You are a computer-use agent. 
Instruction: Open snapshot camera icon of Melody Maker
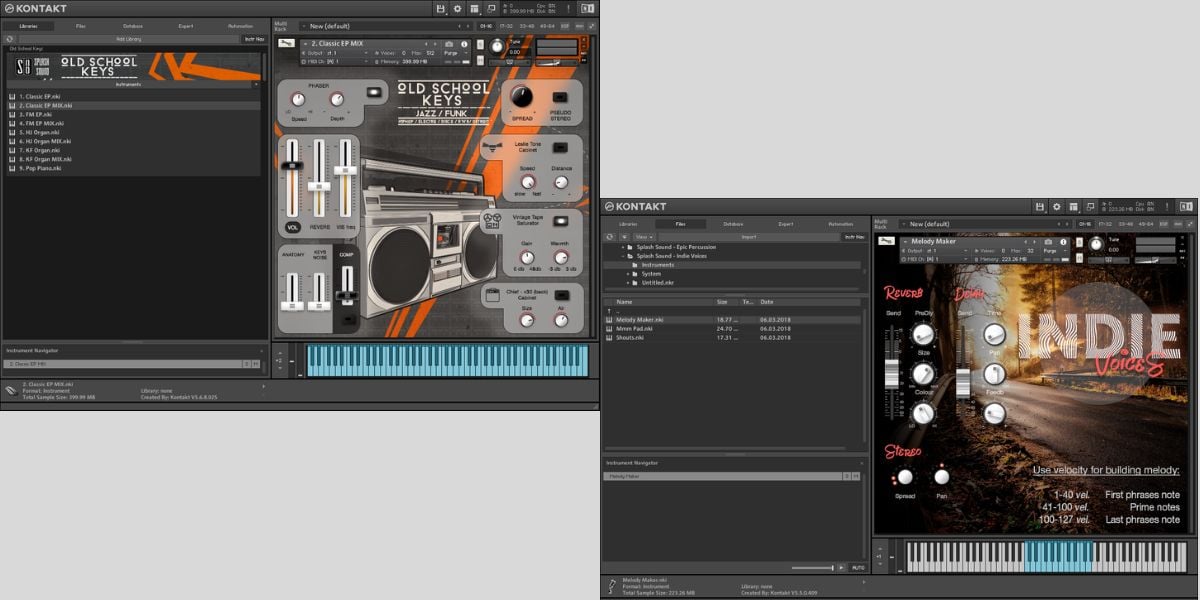[1048, 242]
